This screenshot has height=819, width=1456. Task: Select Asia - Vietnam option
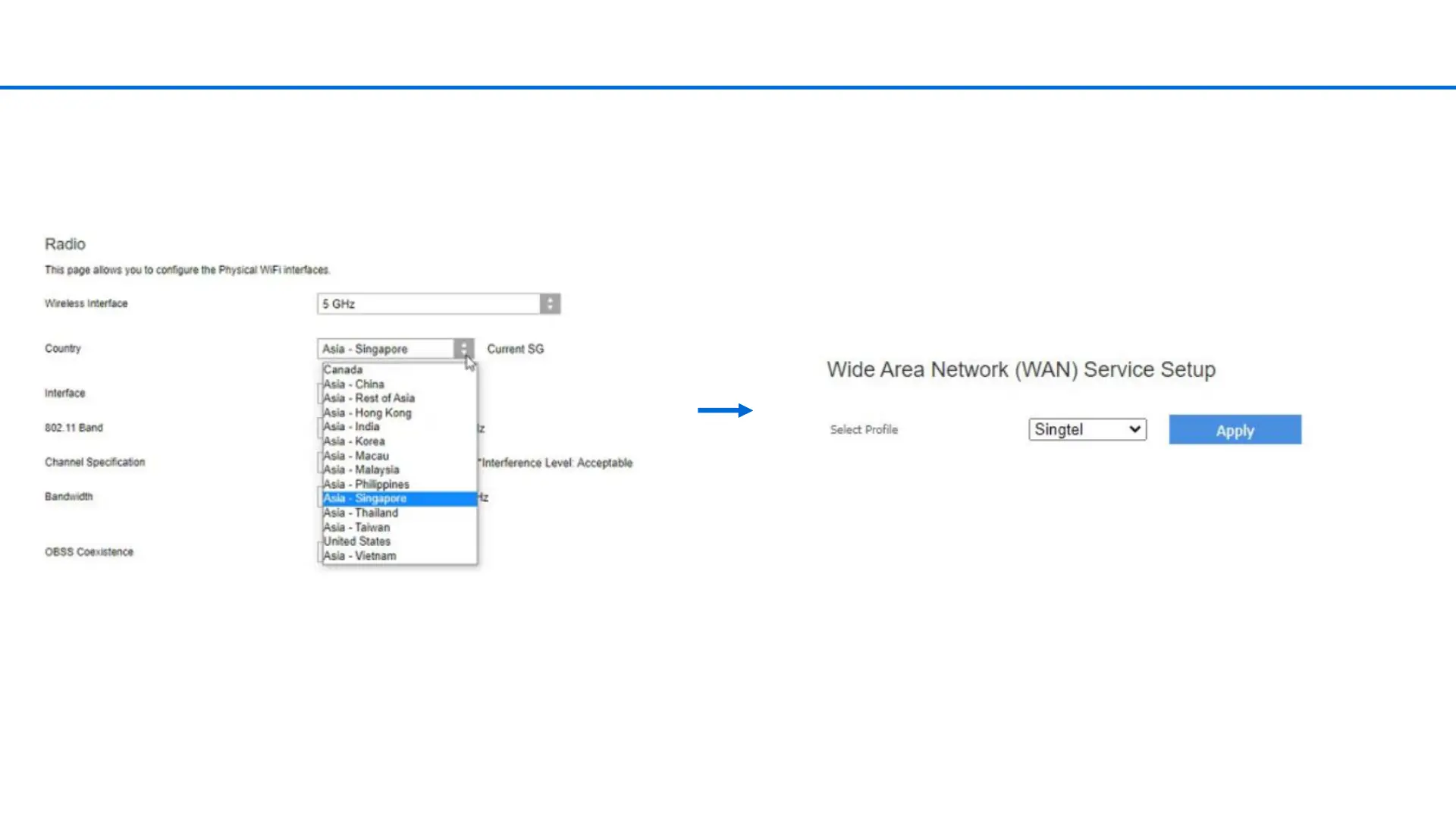point(360,556)
